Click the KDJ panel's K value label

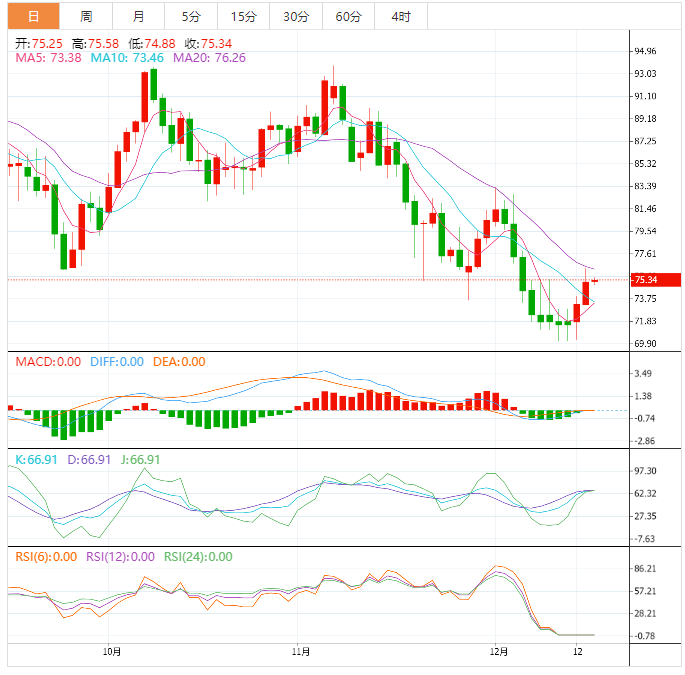tap(35, 460)
